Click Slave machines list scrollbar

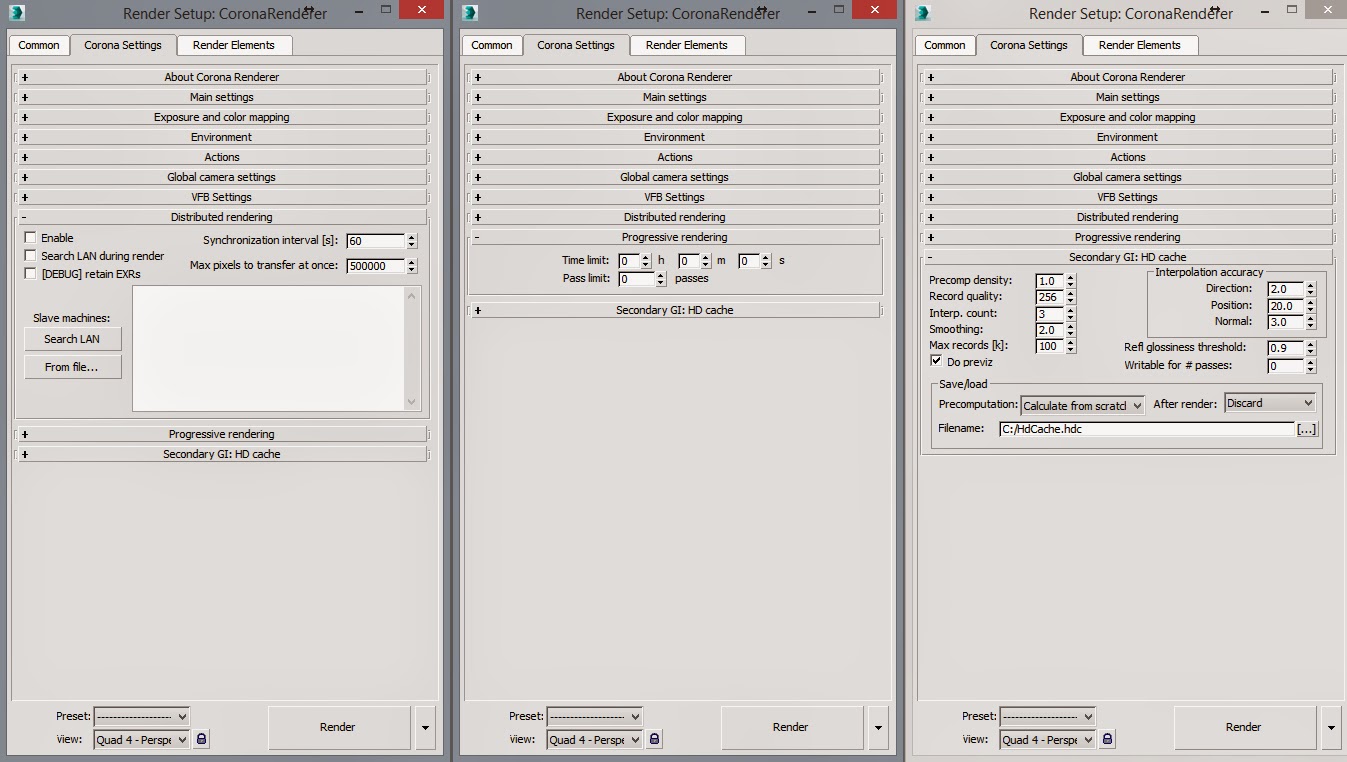pyautogui.click(x=412, y=348)
